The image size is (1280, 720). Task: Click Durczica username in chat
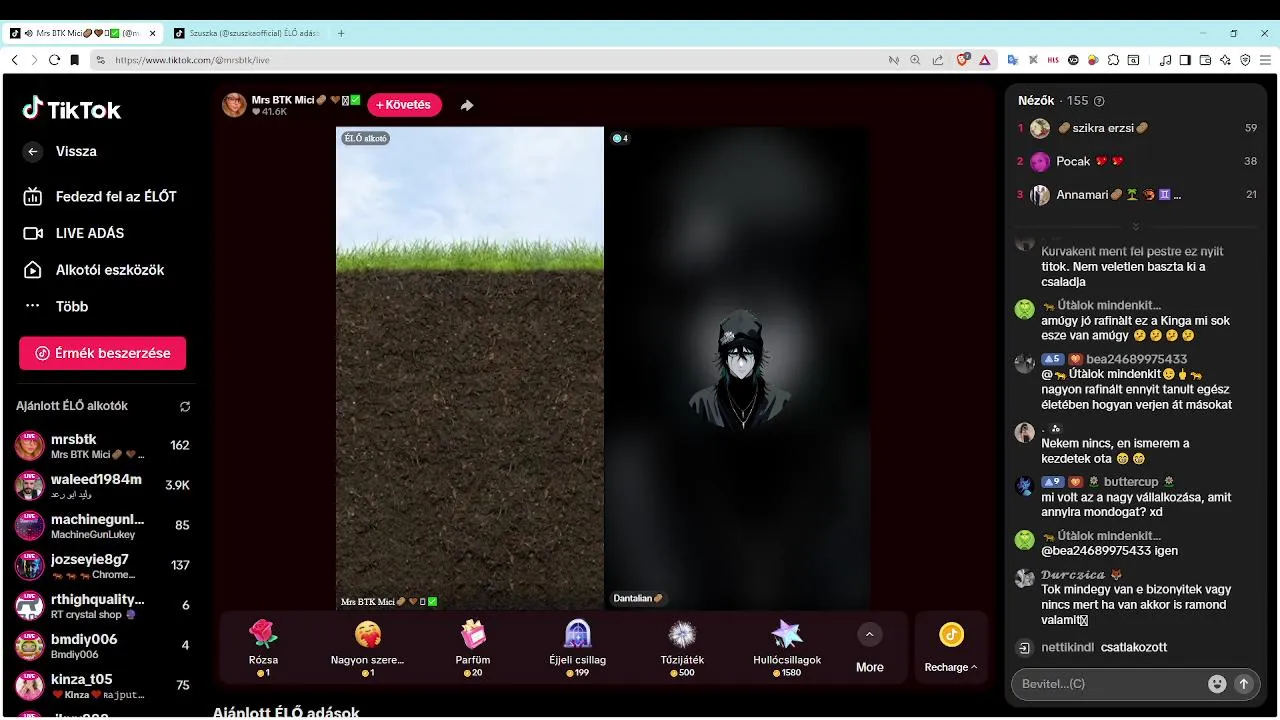(x=1073, y=575)
